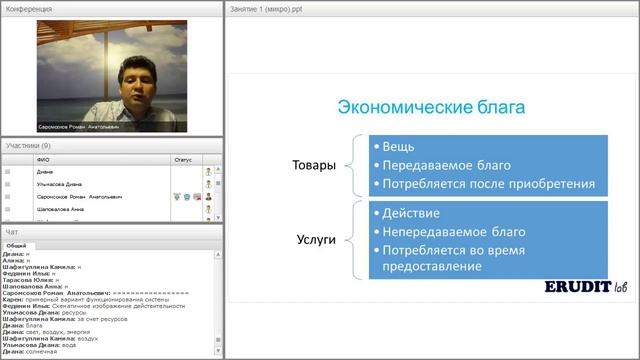The width and height of the screenshot is (640, 360).
Task: Click chat message Схематичное изображение действительности
Action: [x=118, y=306]
